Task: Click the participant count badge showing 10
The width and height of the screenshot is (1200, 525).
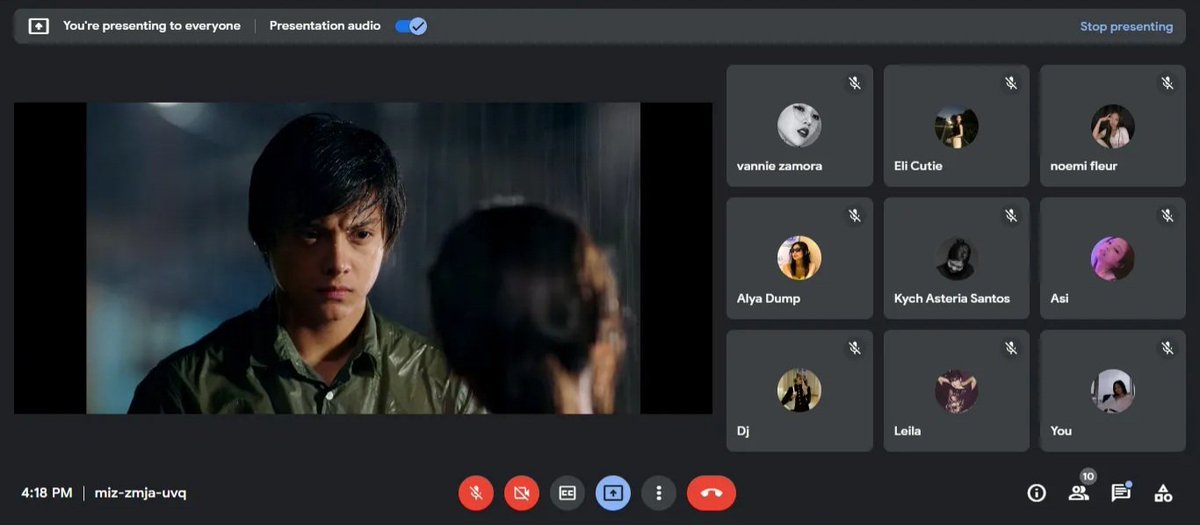Action: pos(1088,476)
